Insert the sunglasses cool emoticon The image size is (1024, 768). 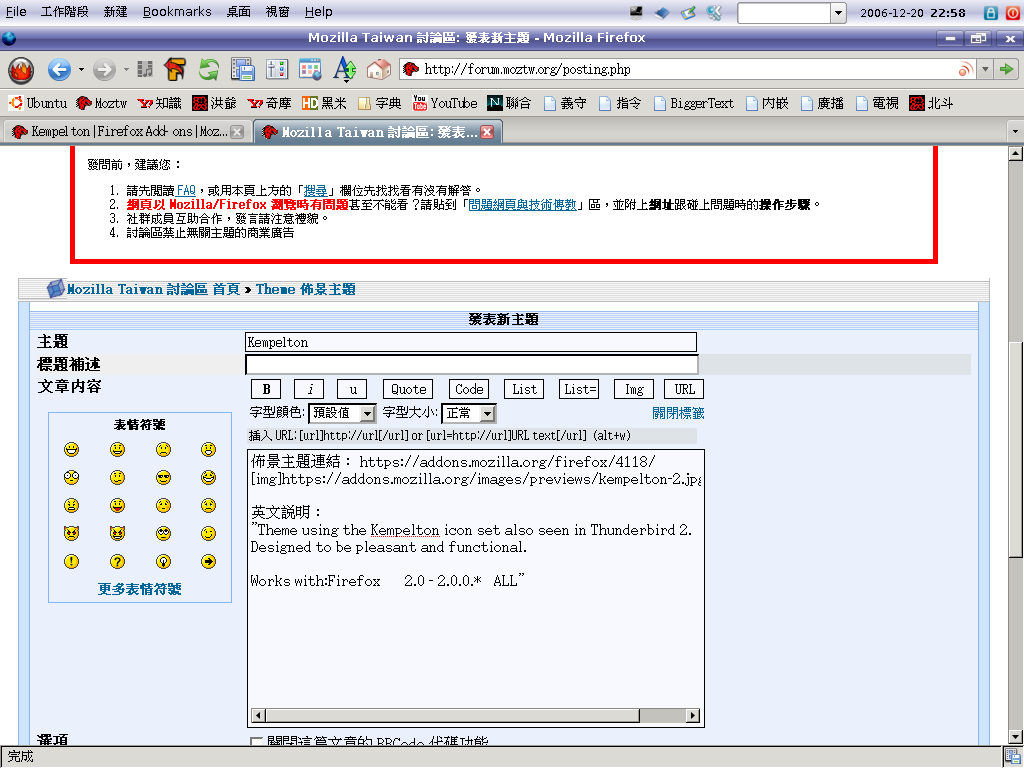(x=163, y=477)
